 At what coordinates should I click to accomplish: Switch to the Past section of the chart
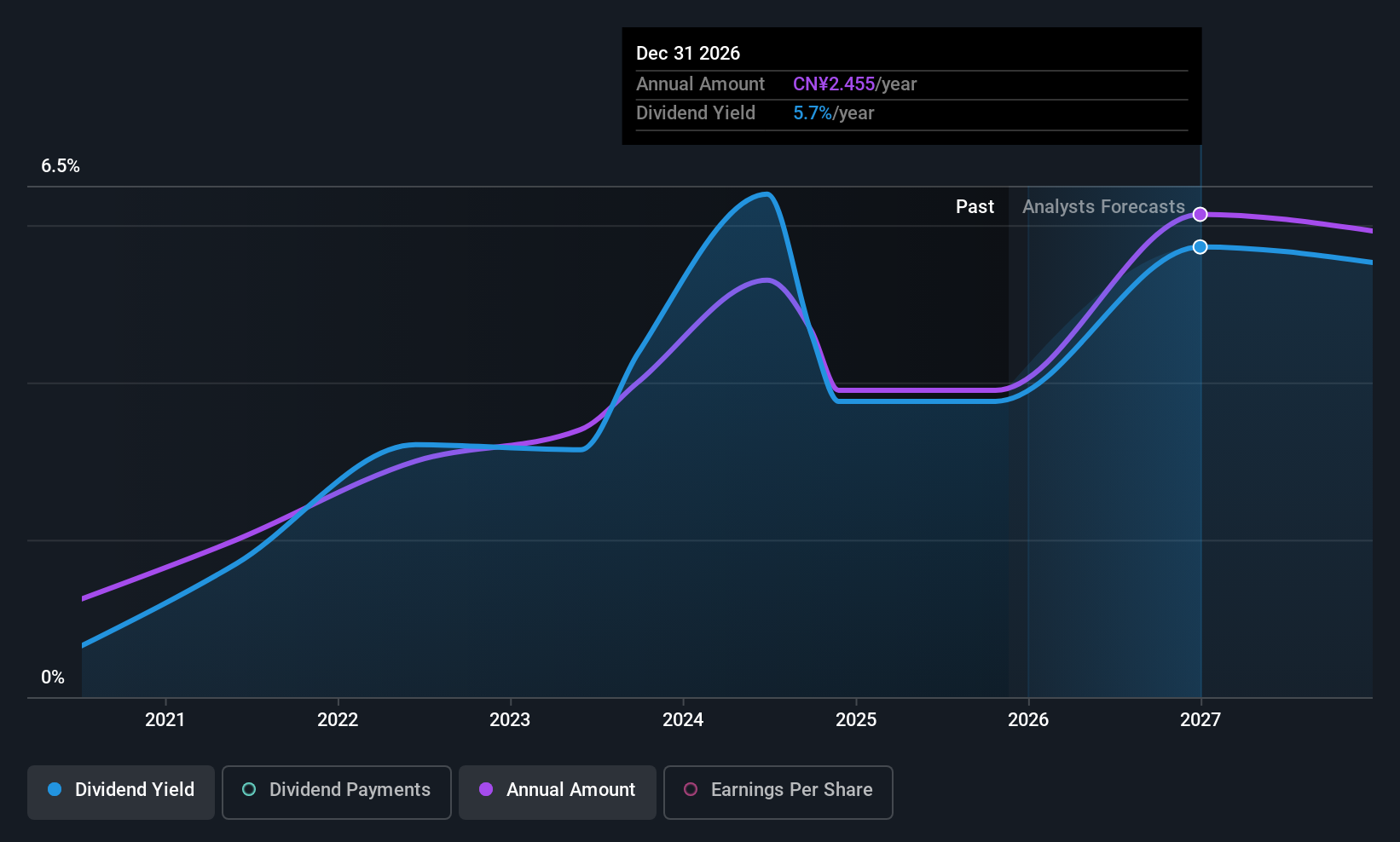tap(975, 206)
